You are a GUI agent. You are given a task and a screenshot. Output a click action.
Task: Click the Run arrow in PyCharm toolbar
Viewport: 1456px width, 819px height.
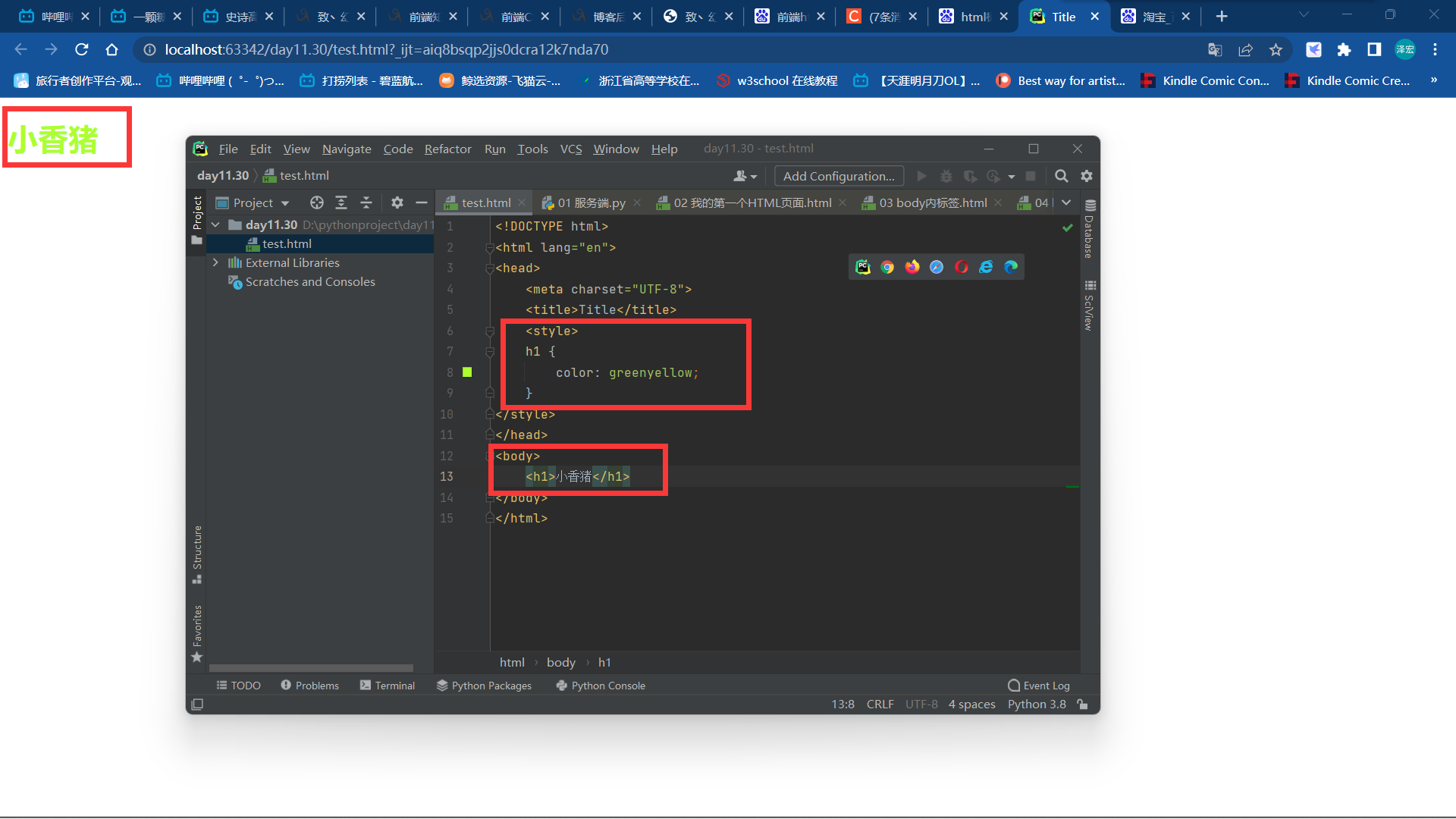tap(921, 176)
